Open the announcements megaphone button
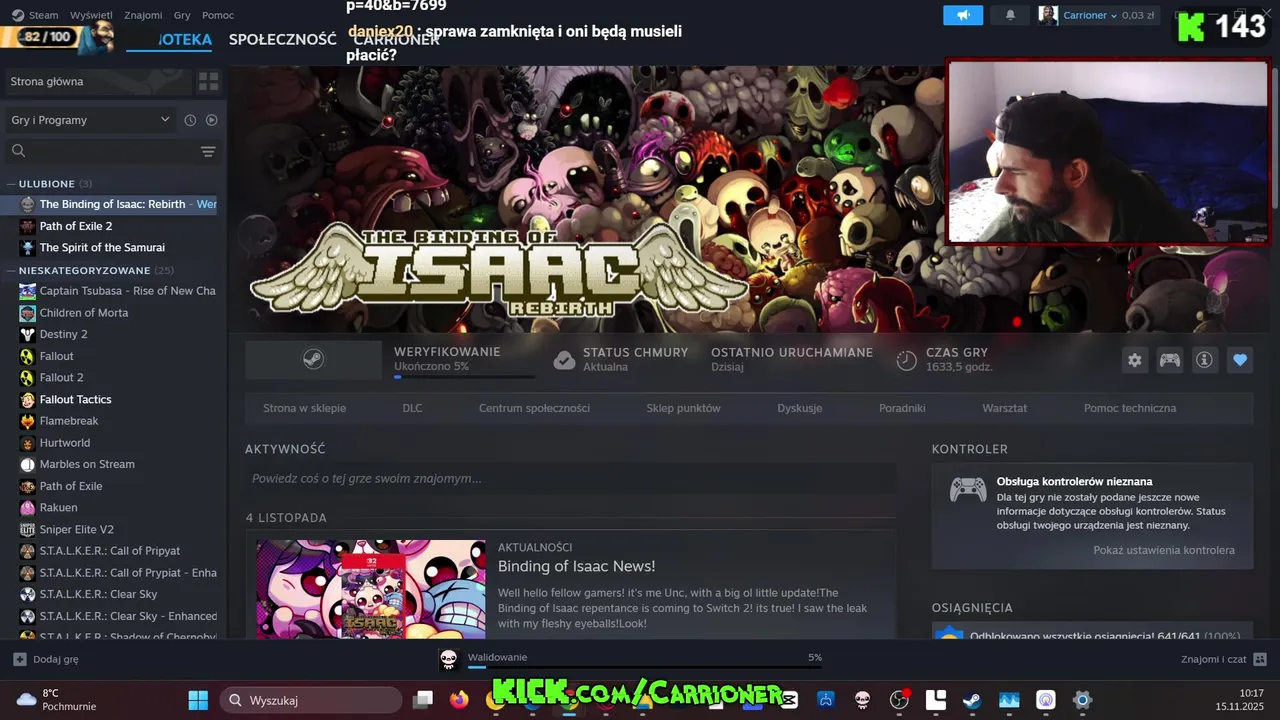 [963, 15]
